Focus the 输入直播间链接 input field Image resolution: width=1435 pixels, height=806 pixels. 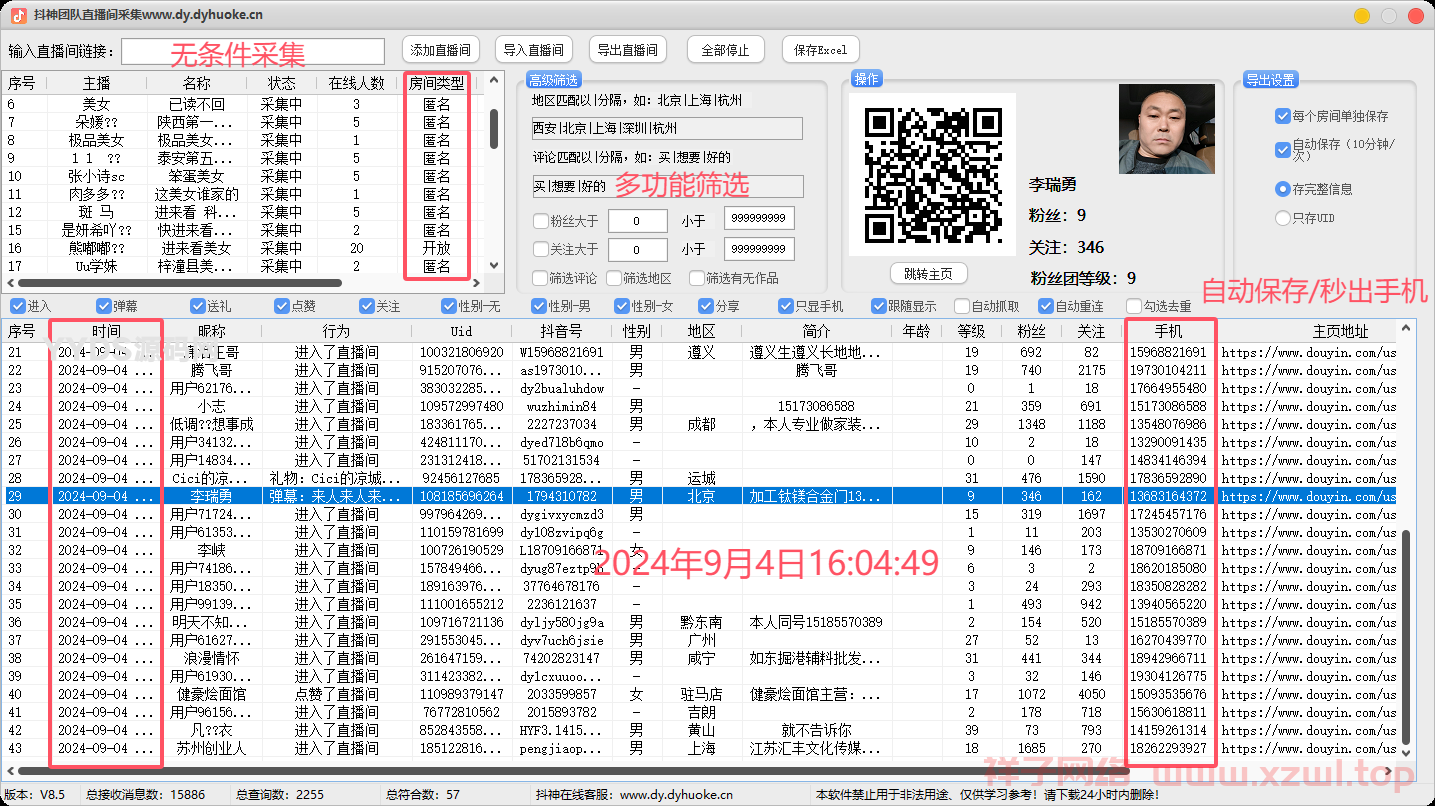coord(253,52)
